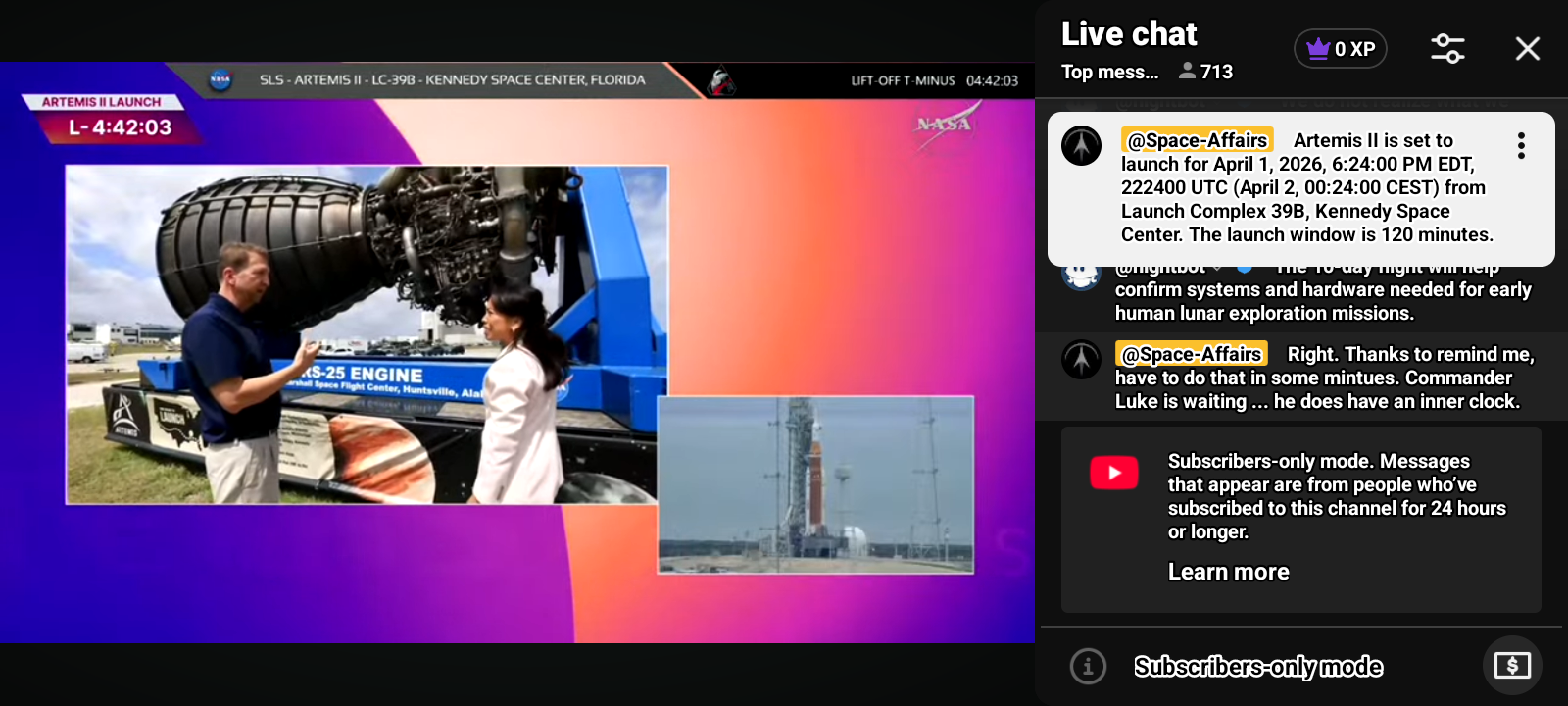The image size is (1568, 706).
Task: Click the Learn more link
Action: coord(1228,572)
